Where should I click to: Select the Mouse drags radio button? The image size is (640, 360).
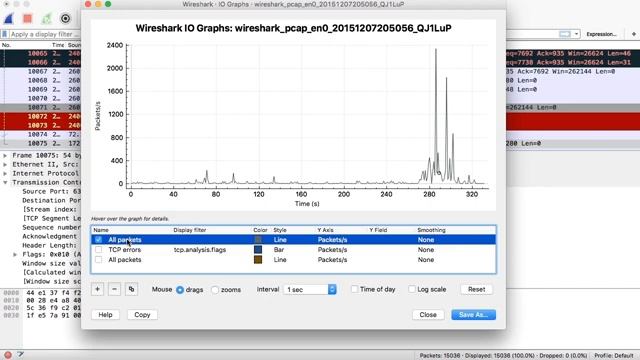[x=180, y=290]
